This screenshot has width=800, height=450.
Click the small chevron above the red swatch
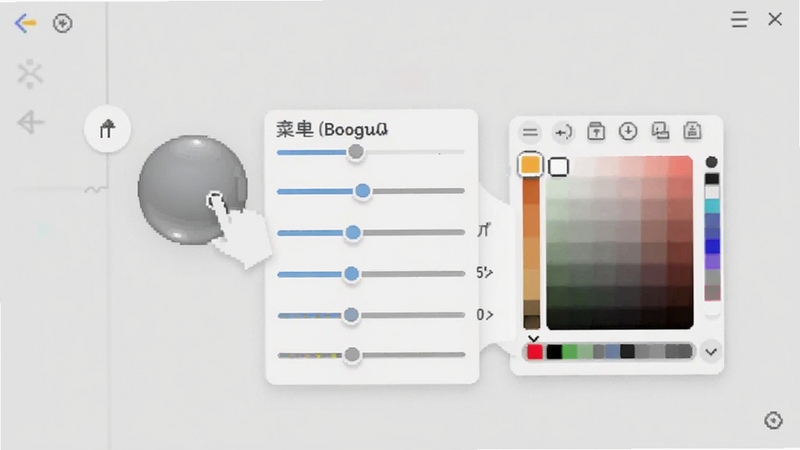(533, 338)
